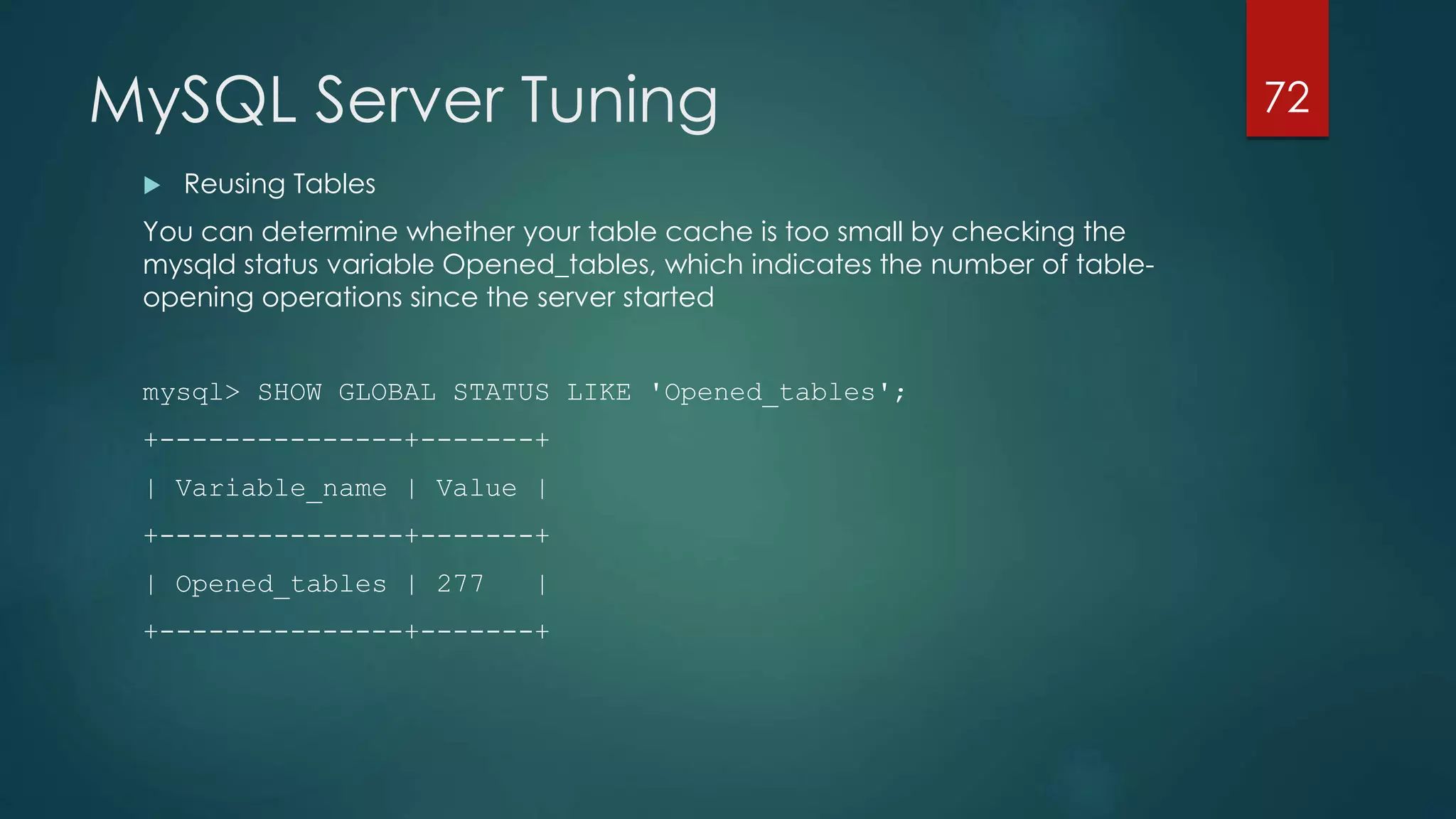Click the slide title 'MySQL Server Tuning'
This screenshot has width=1456, height=819.
point(404,102)
